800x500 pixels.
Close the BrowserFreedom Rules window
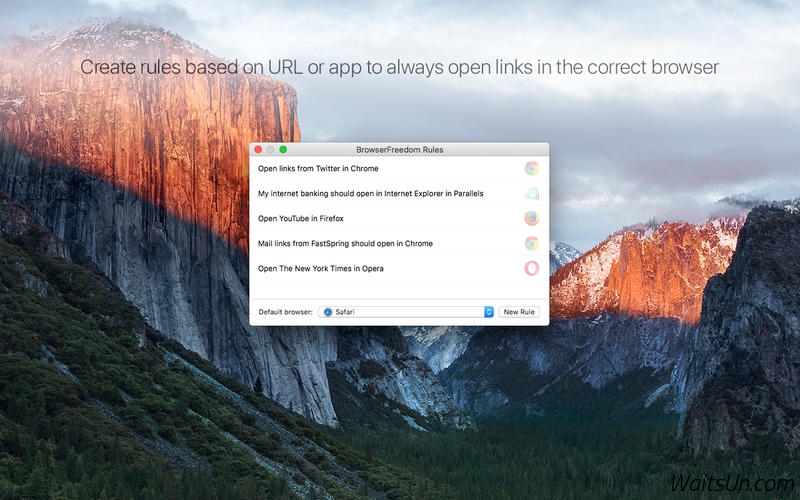click(258, 149)
